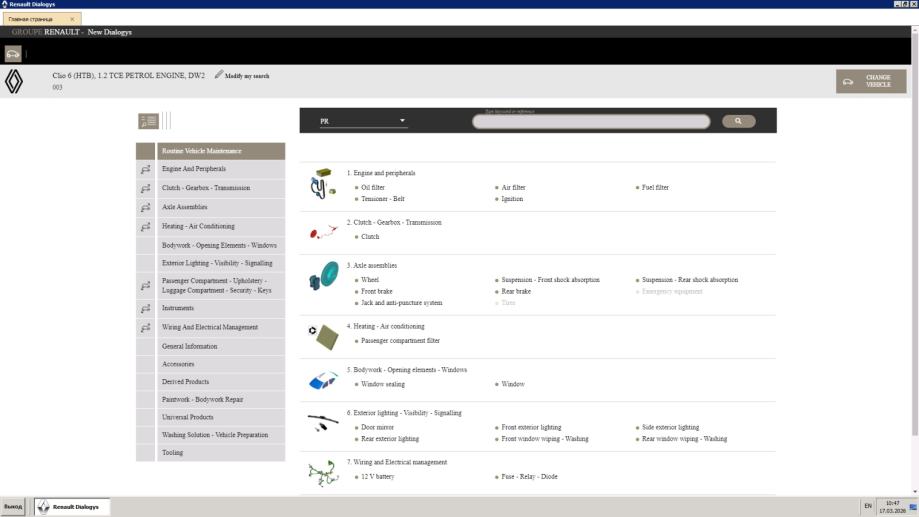Click the CHANGE VEHICLE button

pyautogui.click(x=871, y=81)
